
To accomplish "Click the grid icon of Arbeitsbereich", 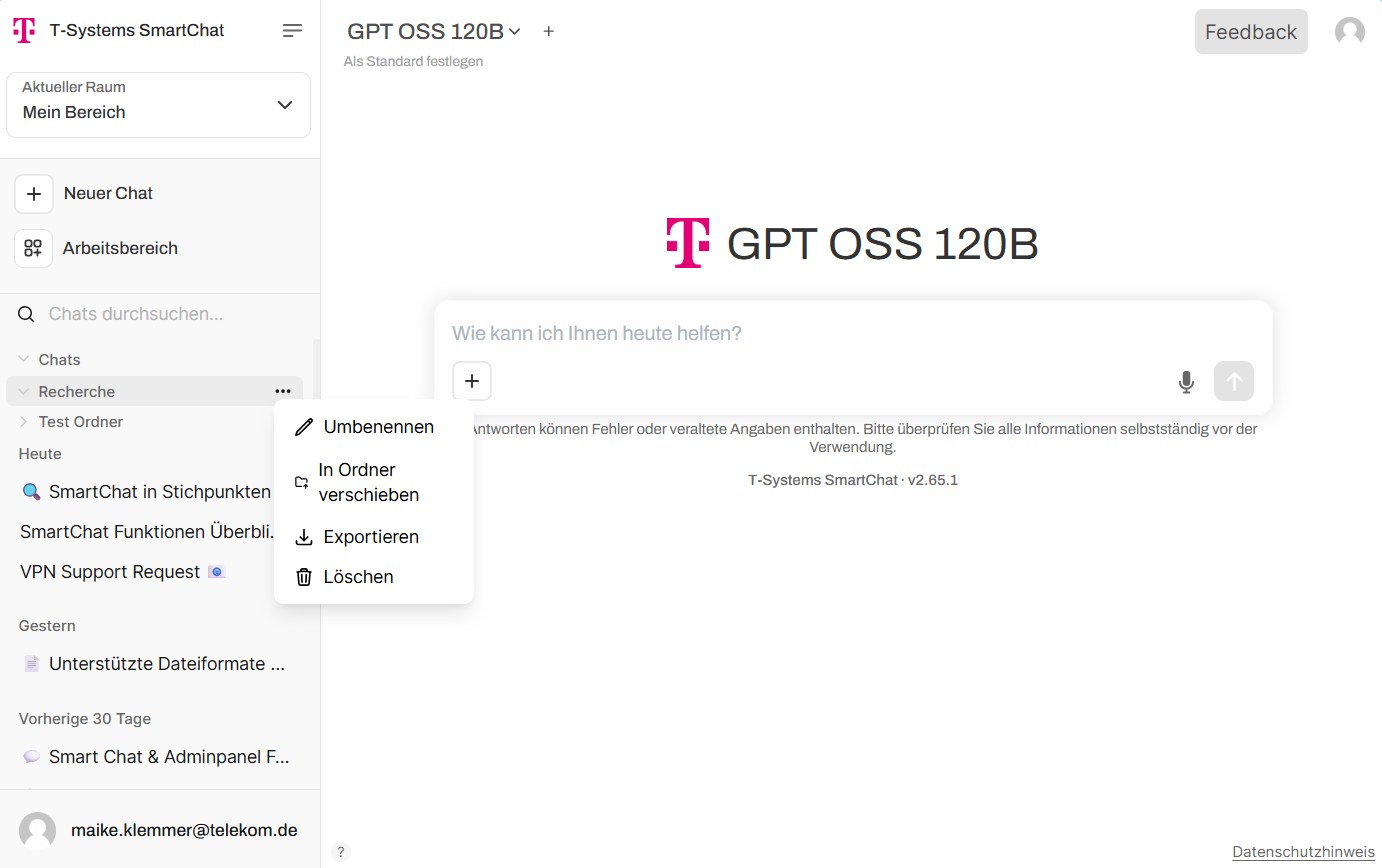I will coord(33,248).
